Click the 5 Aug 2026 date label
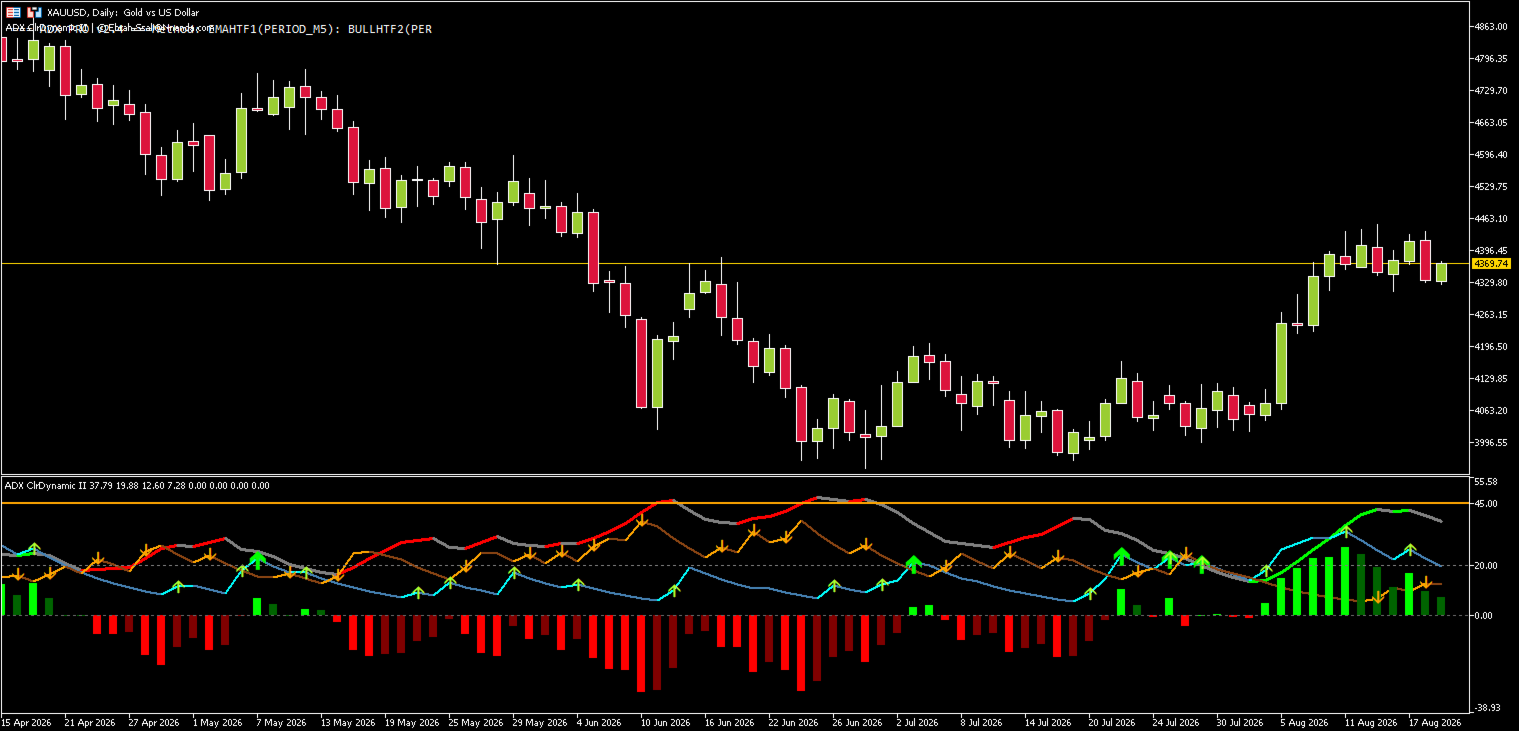The height and width of the screenshot is (731, 1519). coord(1306,722)
